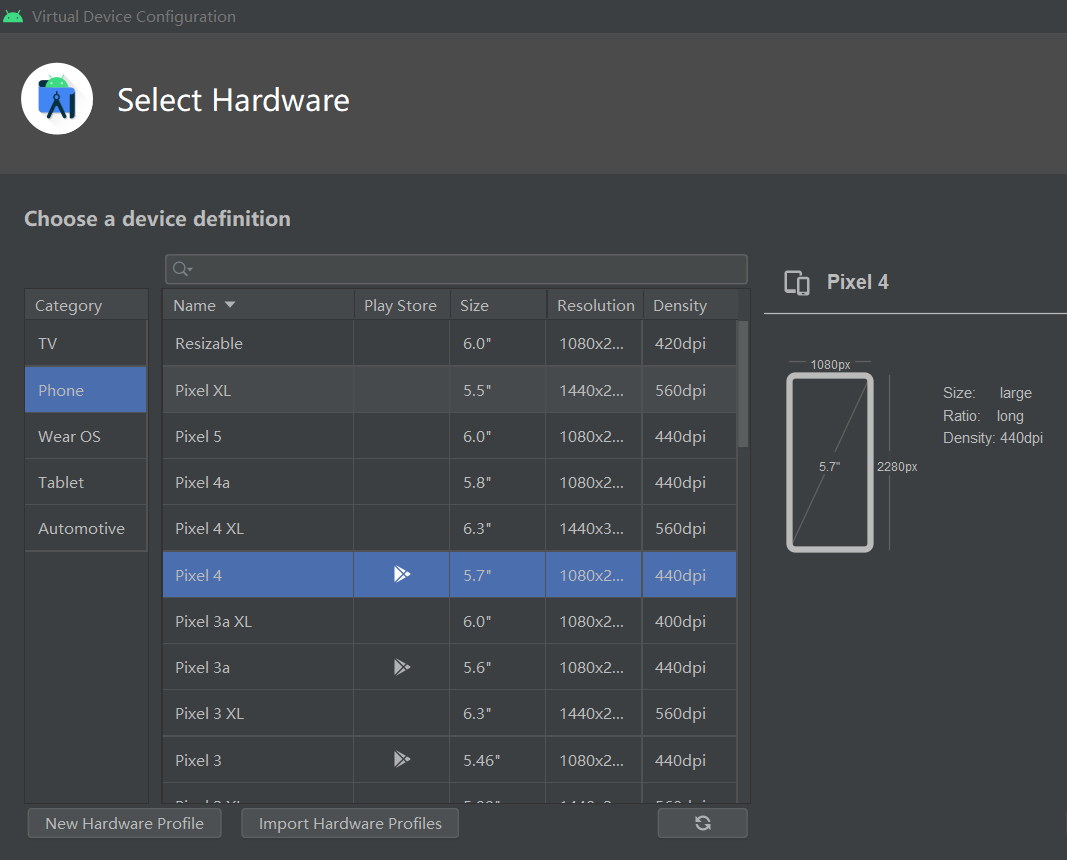Select the Pixel 4 name cell
The width and height of the screenshot is (1067, 860).
pyautogui.click(x=258, y=575)
